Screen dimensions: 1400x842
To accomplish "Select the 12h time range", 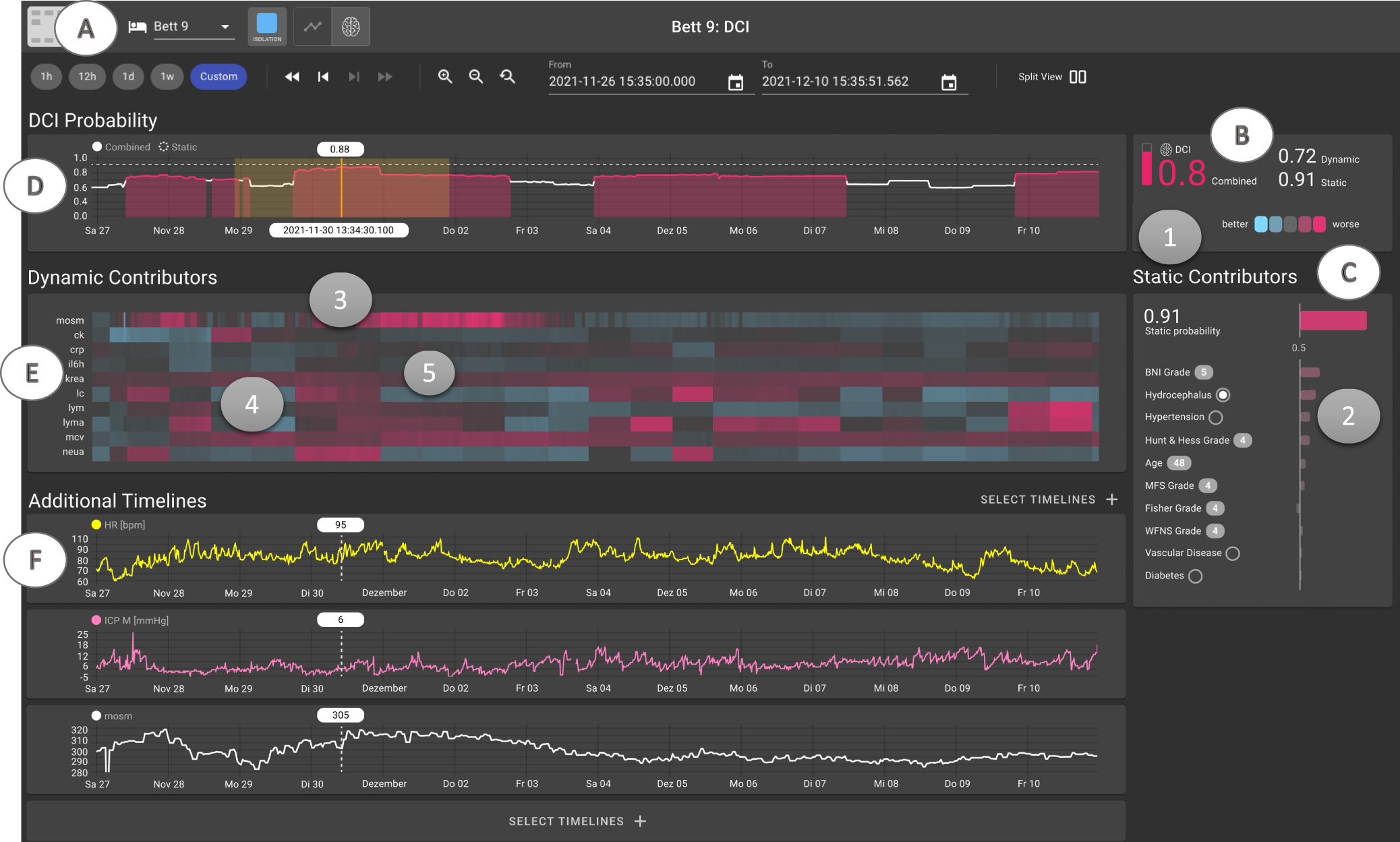I will 87,77.
